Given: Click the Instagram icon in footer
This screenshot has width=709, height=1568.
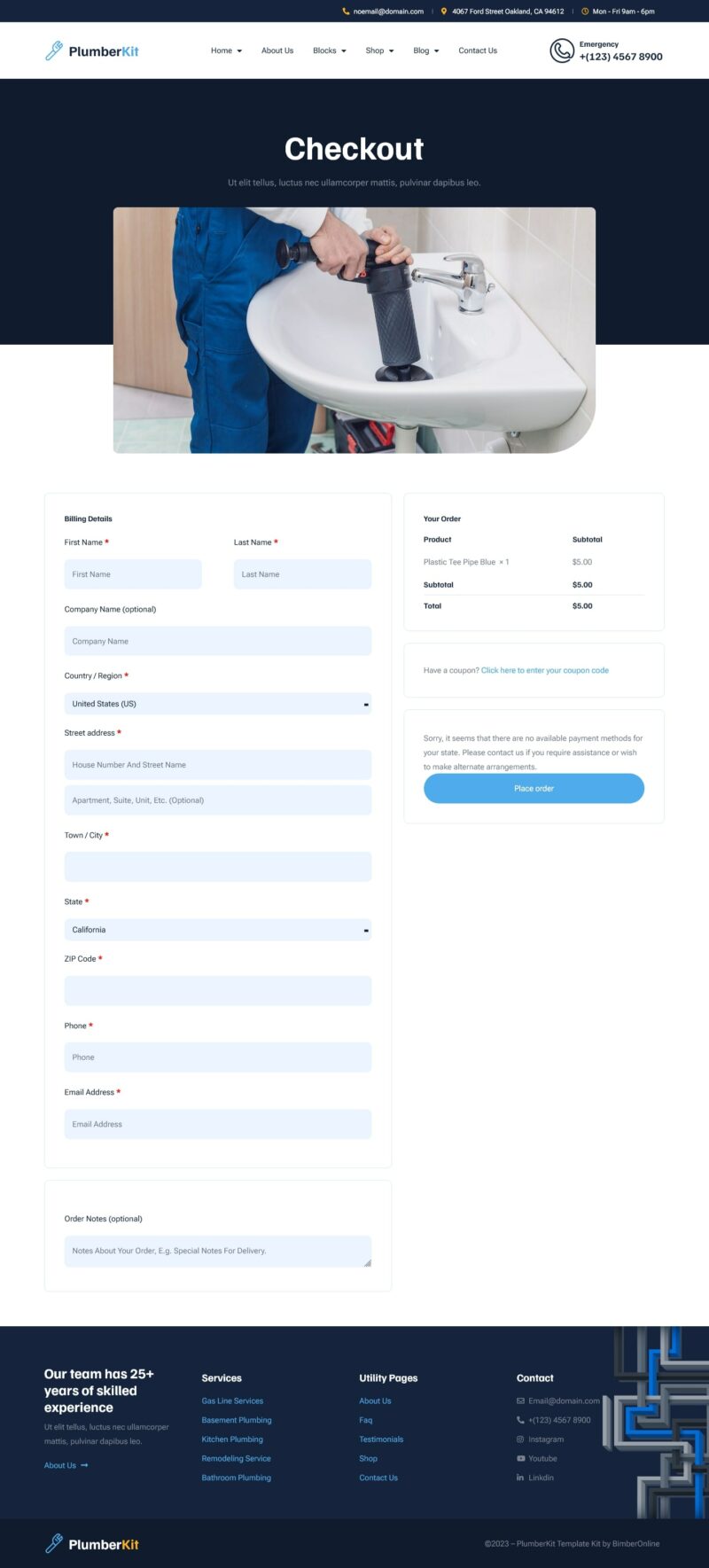Looking at the screenshot, I should coord(520,1439).
